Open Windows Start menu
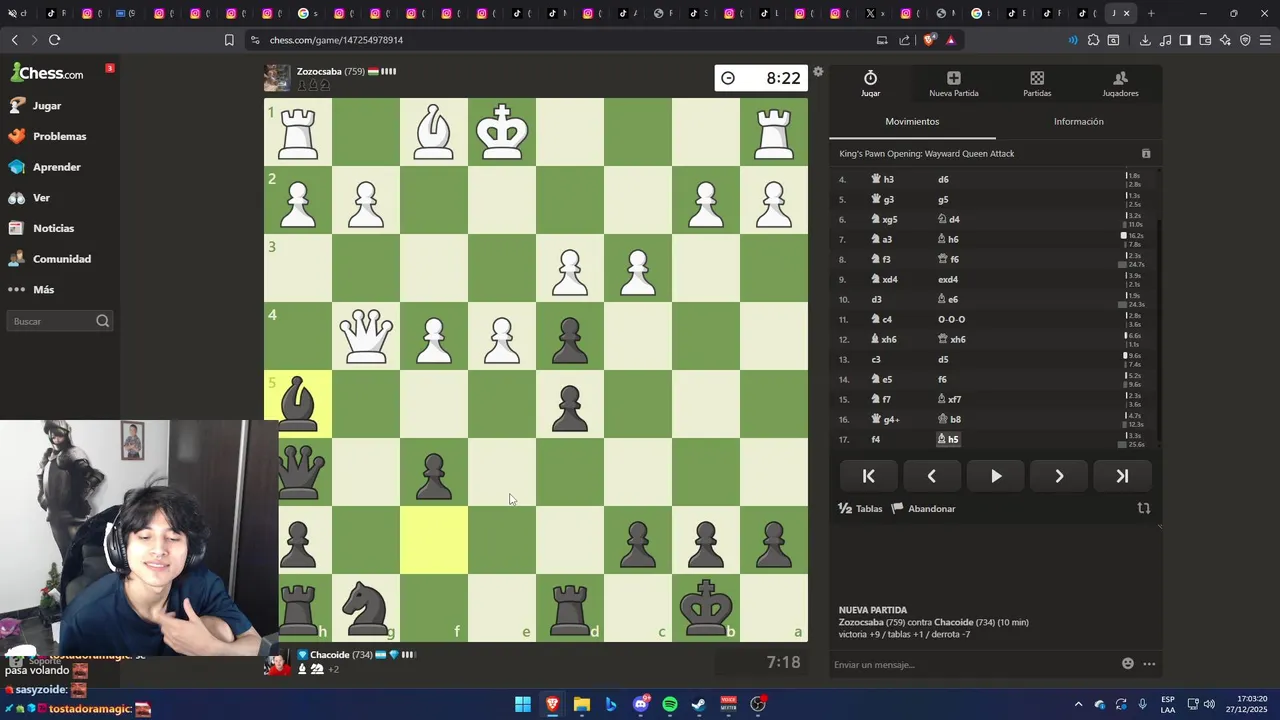The width and height of the screenshot is (1280, 720). (523, 704)
